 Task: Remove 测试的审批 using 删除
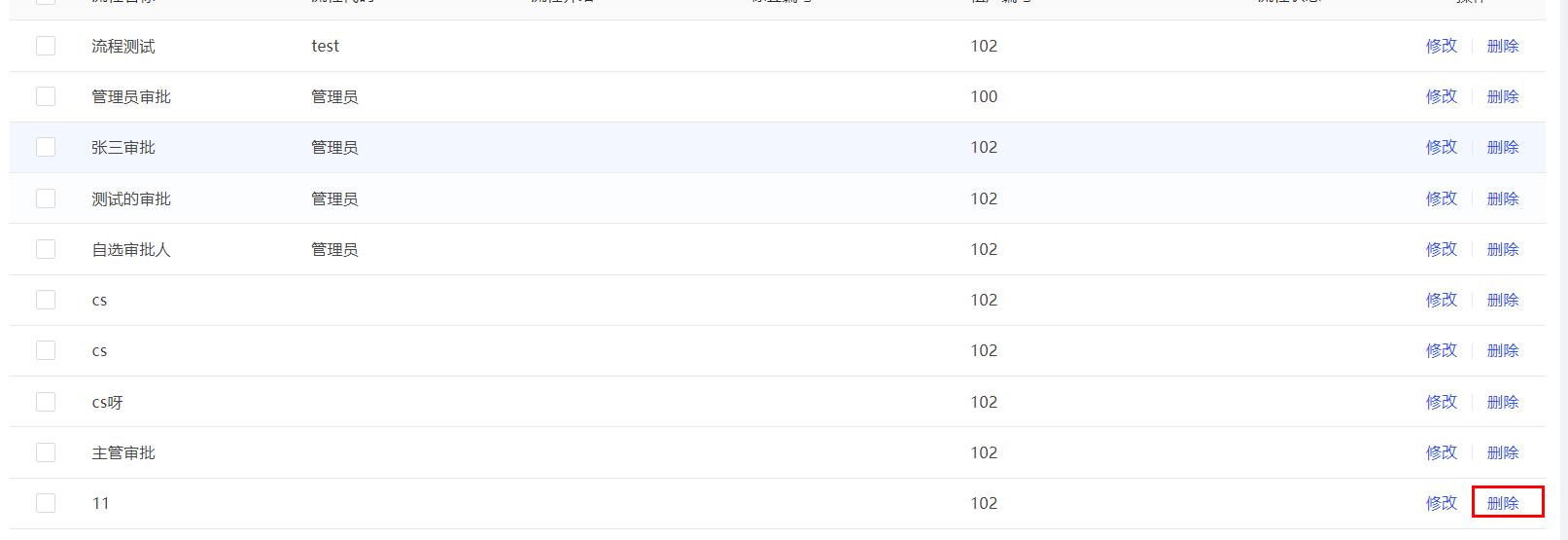click(x=1503, y=198)
